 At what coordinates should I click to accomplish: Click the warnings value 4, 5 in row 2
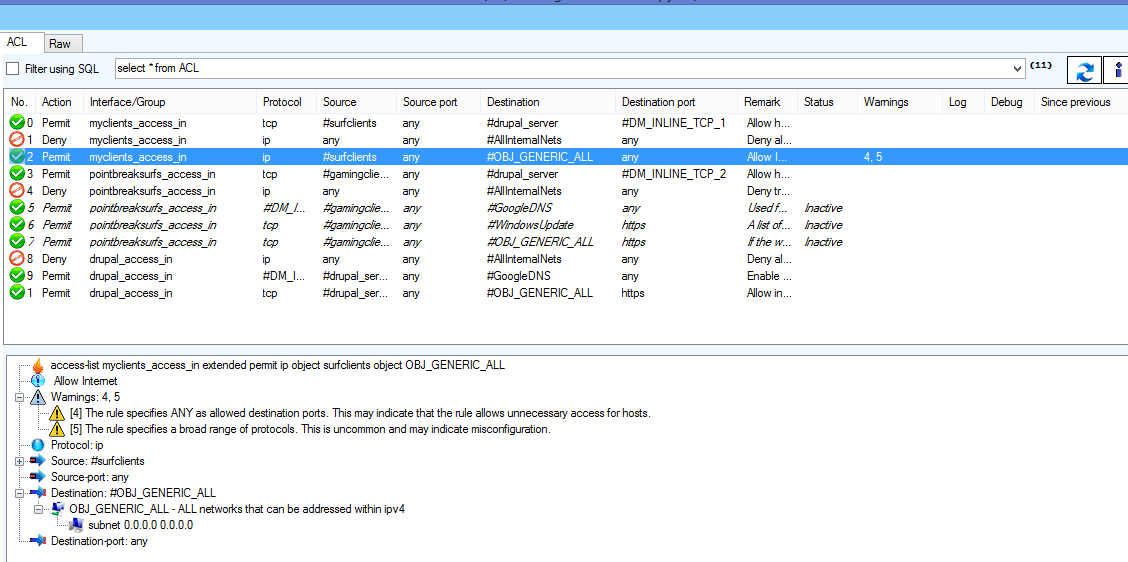click(875, 157)
